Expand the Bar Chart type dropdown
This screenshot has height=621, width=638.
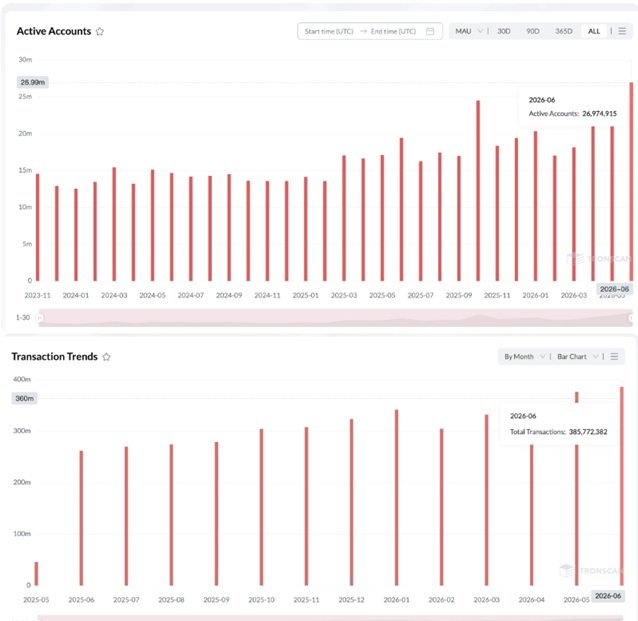577,356
